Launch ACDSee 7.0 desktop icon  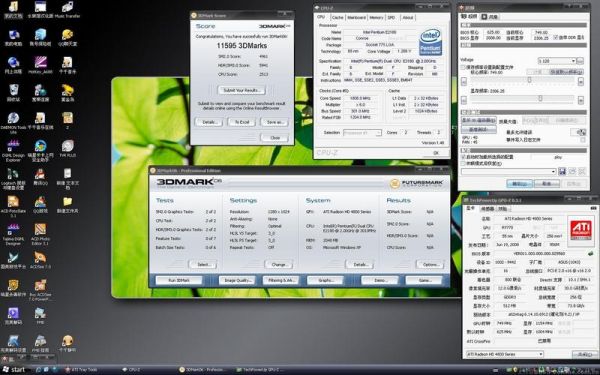40,260
